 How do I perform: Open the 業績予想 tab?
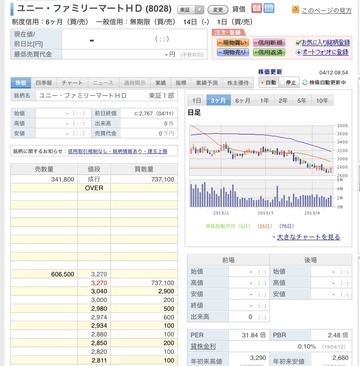207,83
